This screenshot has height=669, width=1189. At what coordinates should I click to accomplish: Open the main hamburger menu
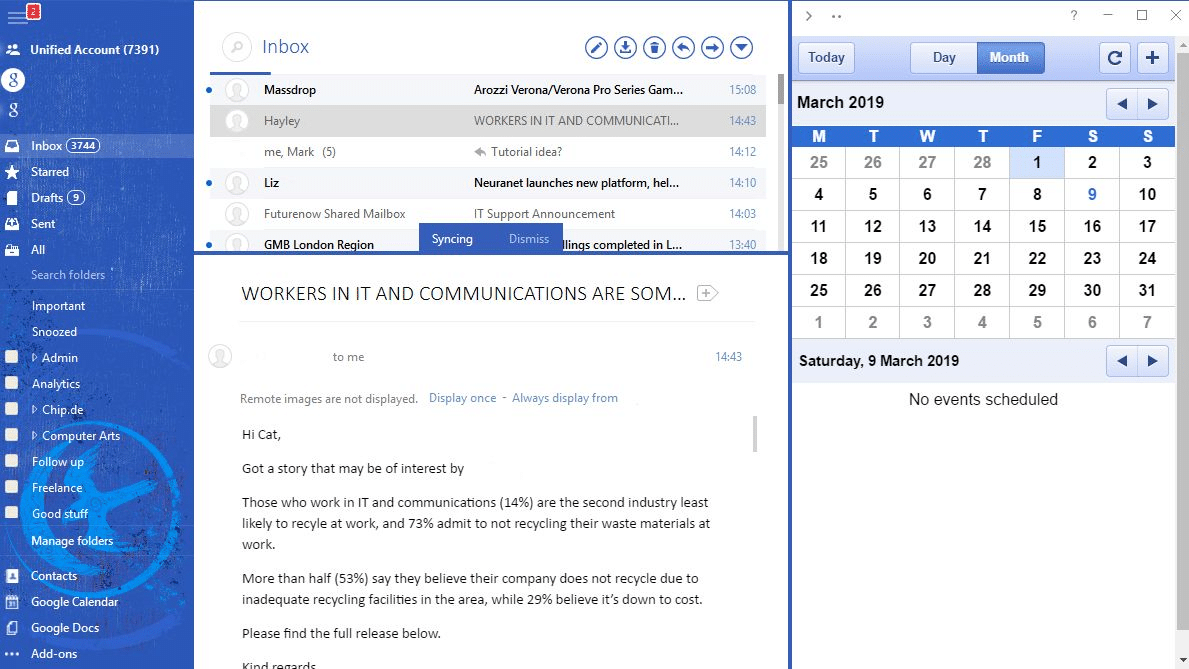pos(19,14)
